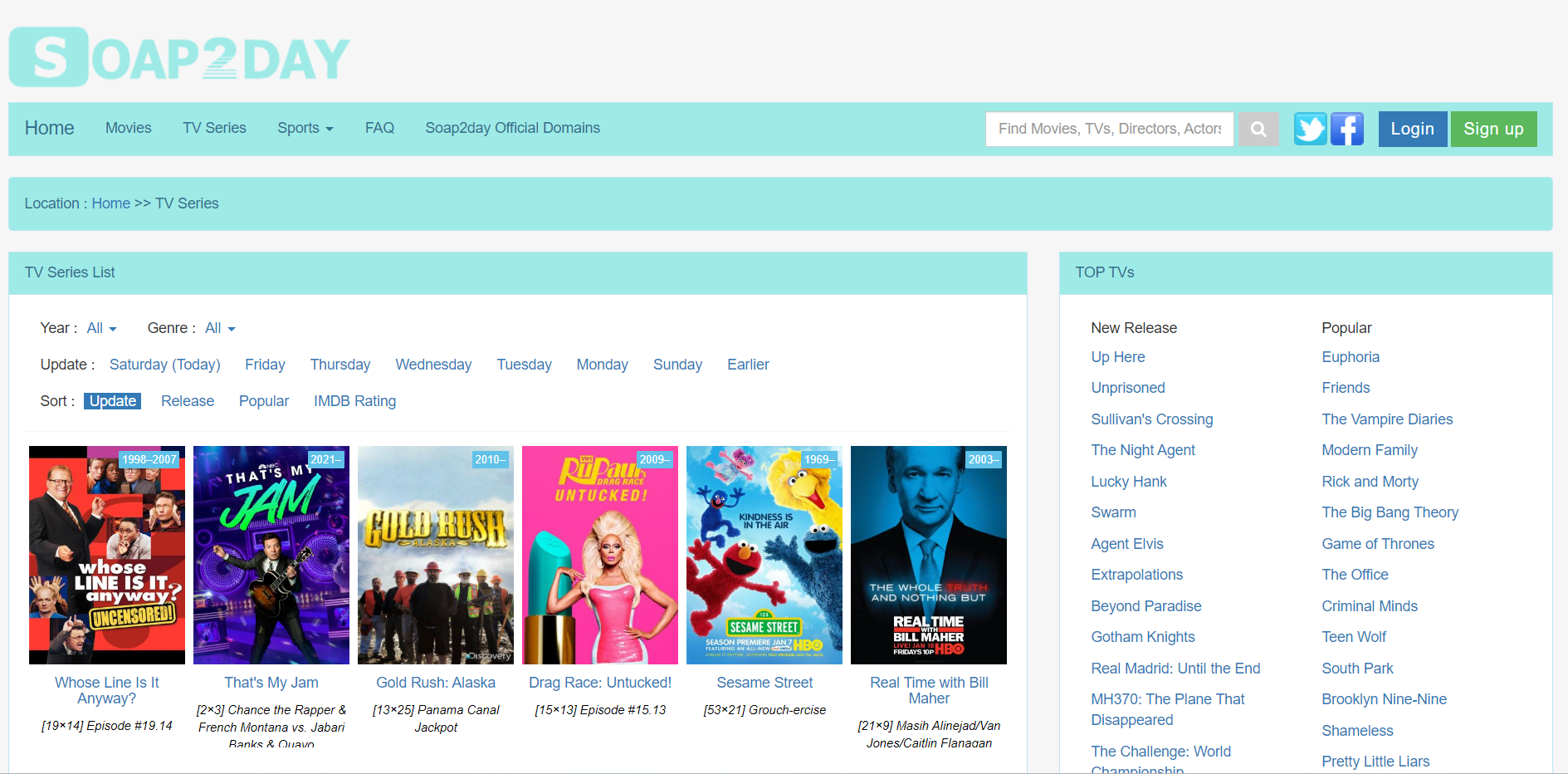Click the Sign up button
This screenshot has height=774, width=1568.
(1493, 129)
